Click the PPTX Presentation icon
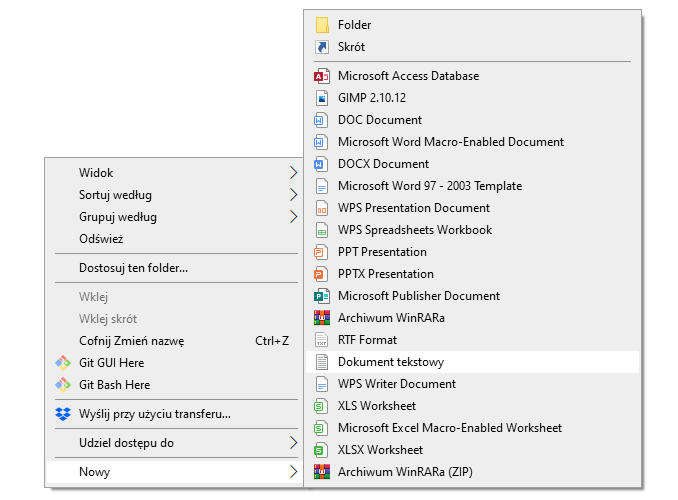 tap(321, 274)
